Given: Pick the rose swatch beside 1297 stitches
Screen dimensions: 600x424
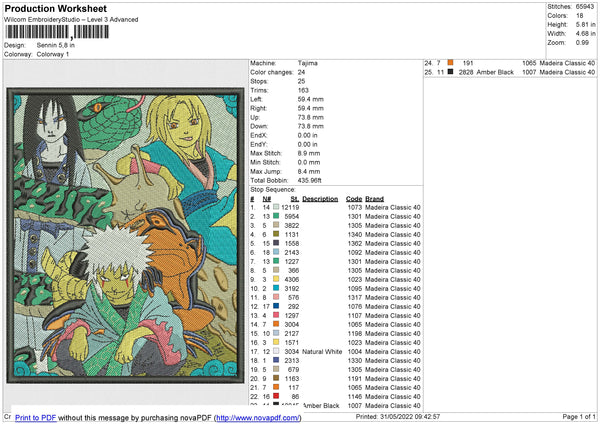Looking at the screenshot, I should click(276, 315).
